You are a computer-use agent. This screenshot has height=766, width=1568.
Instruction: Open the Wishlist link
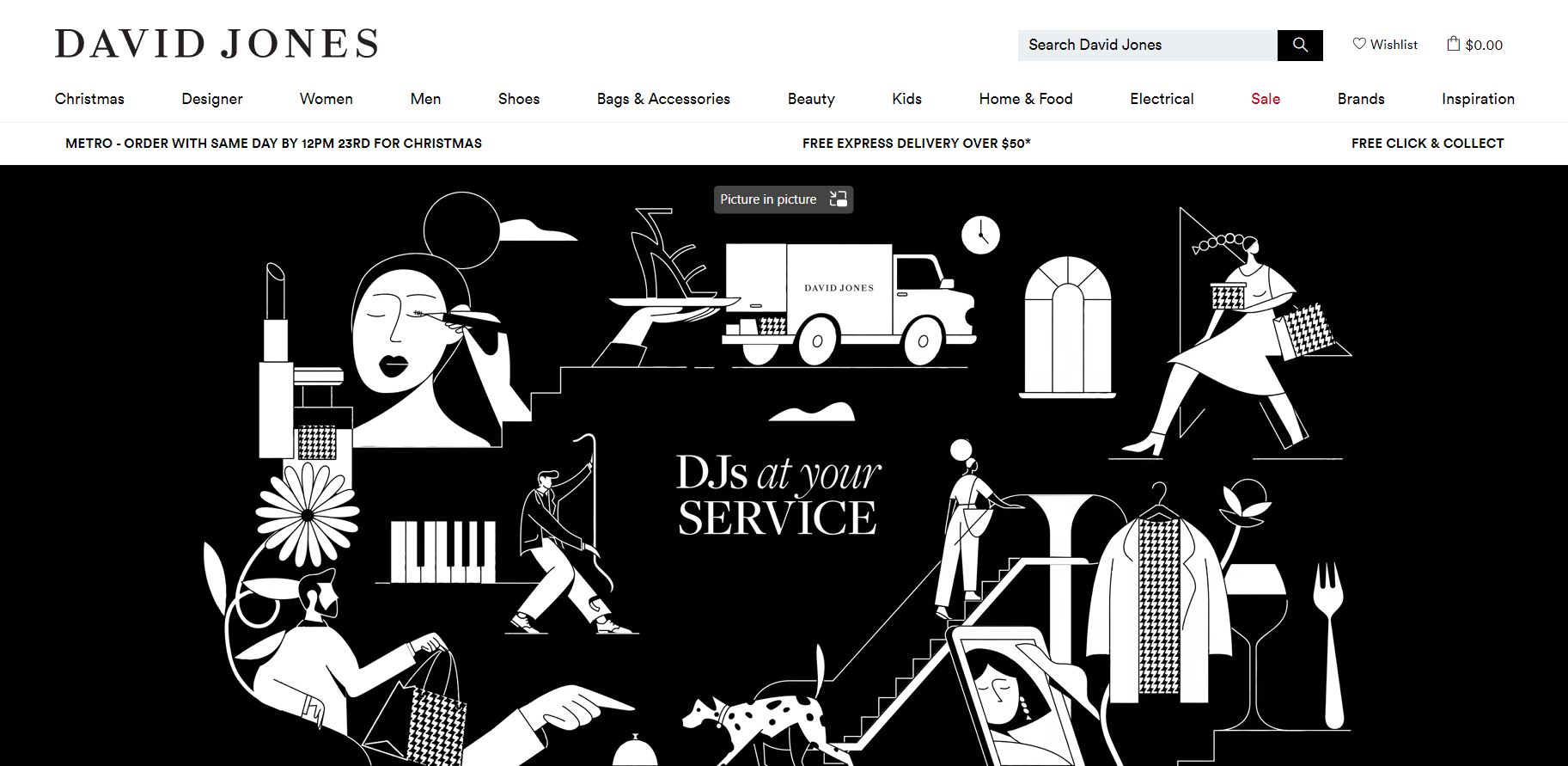(1385, 44)
